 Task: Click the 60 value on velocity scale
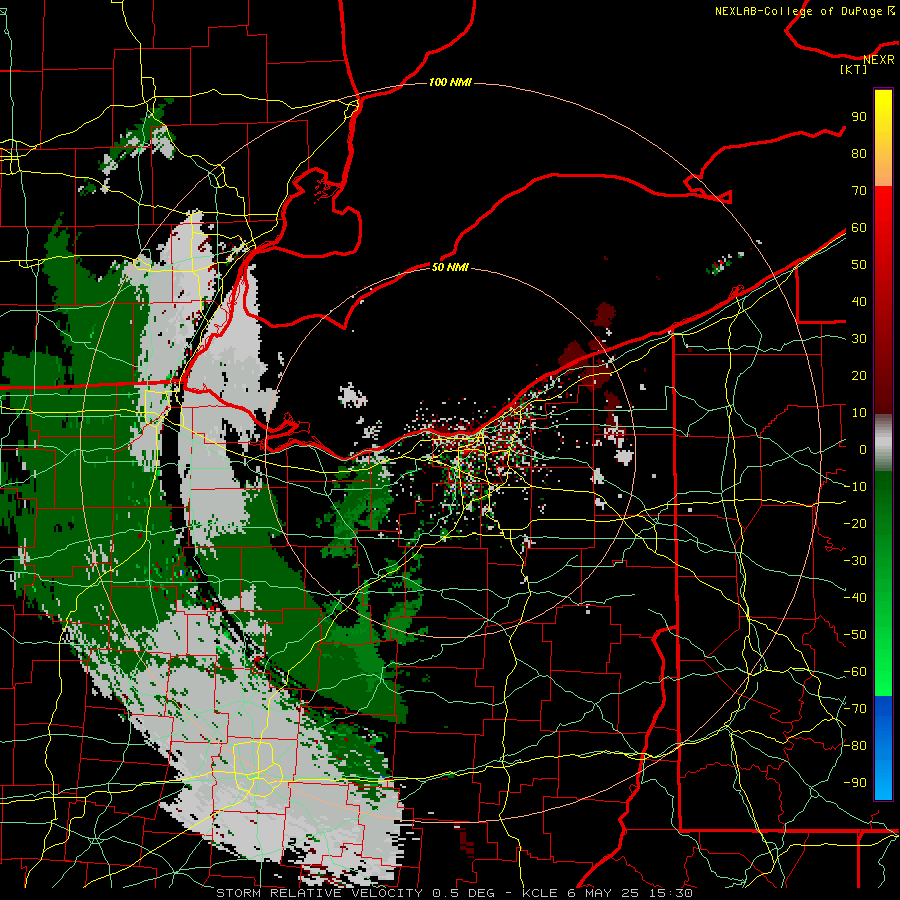[x=859, y=228]
